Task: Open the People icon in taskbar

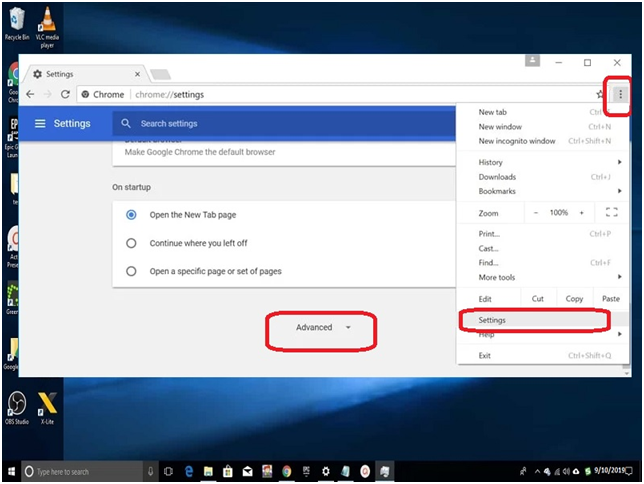Action: click(x=523, y=471)
